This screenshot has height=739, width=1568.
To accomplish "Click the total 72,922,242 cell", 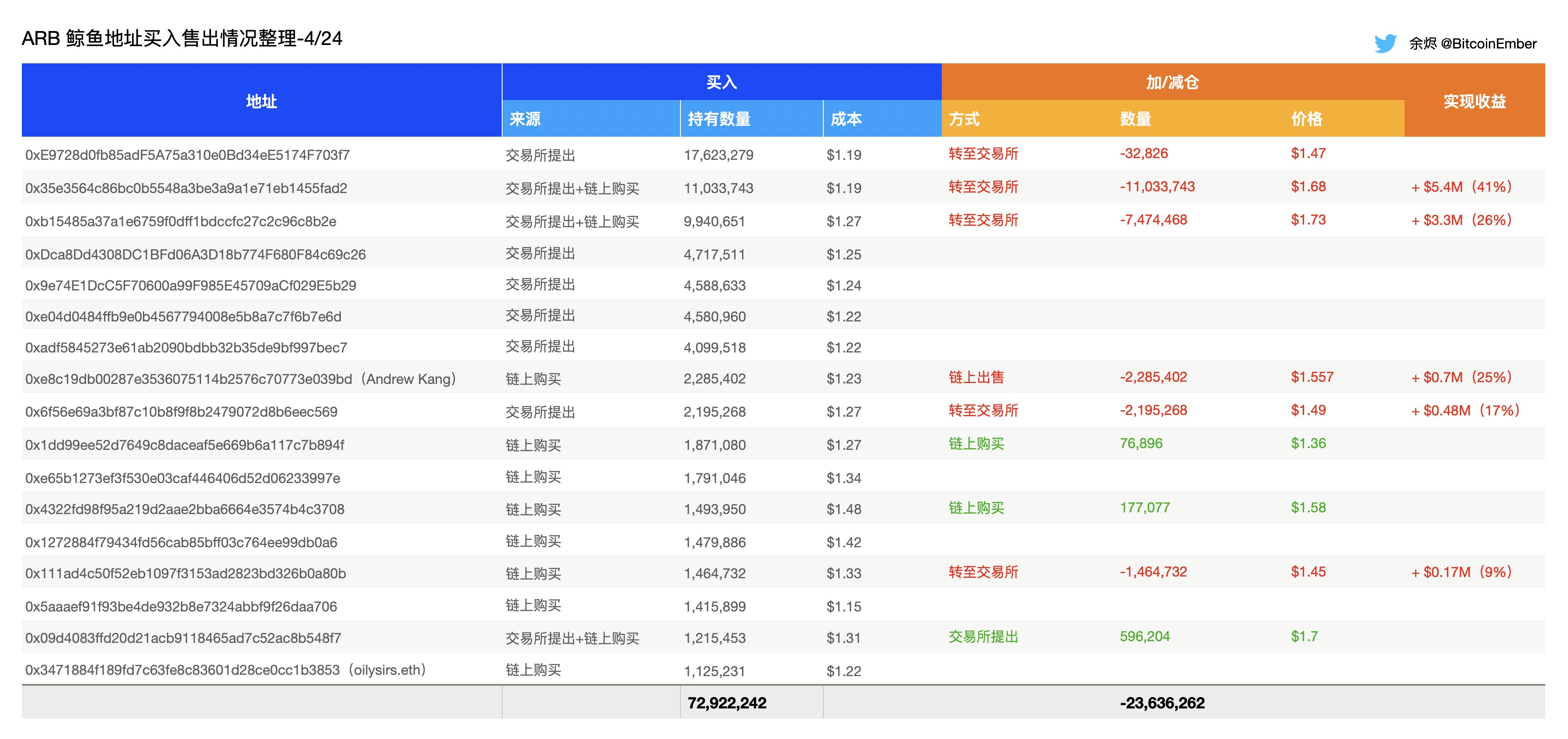I will click(x=727, y=703).
